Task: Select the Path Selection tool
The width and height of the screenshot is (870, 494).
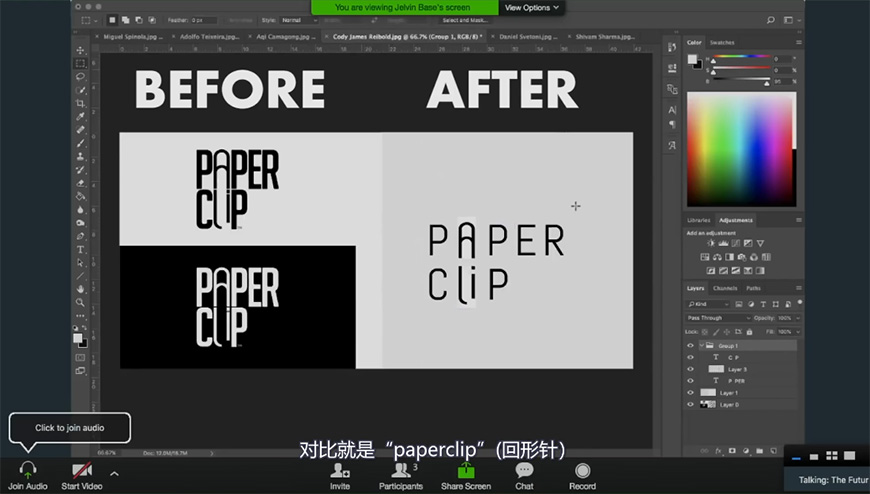Action: pyautogui.click(x=80, y=263)
